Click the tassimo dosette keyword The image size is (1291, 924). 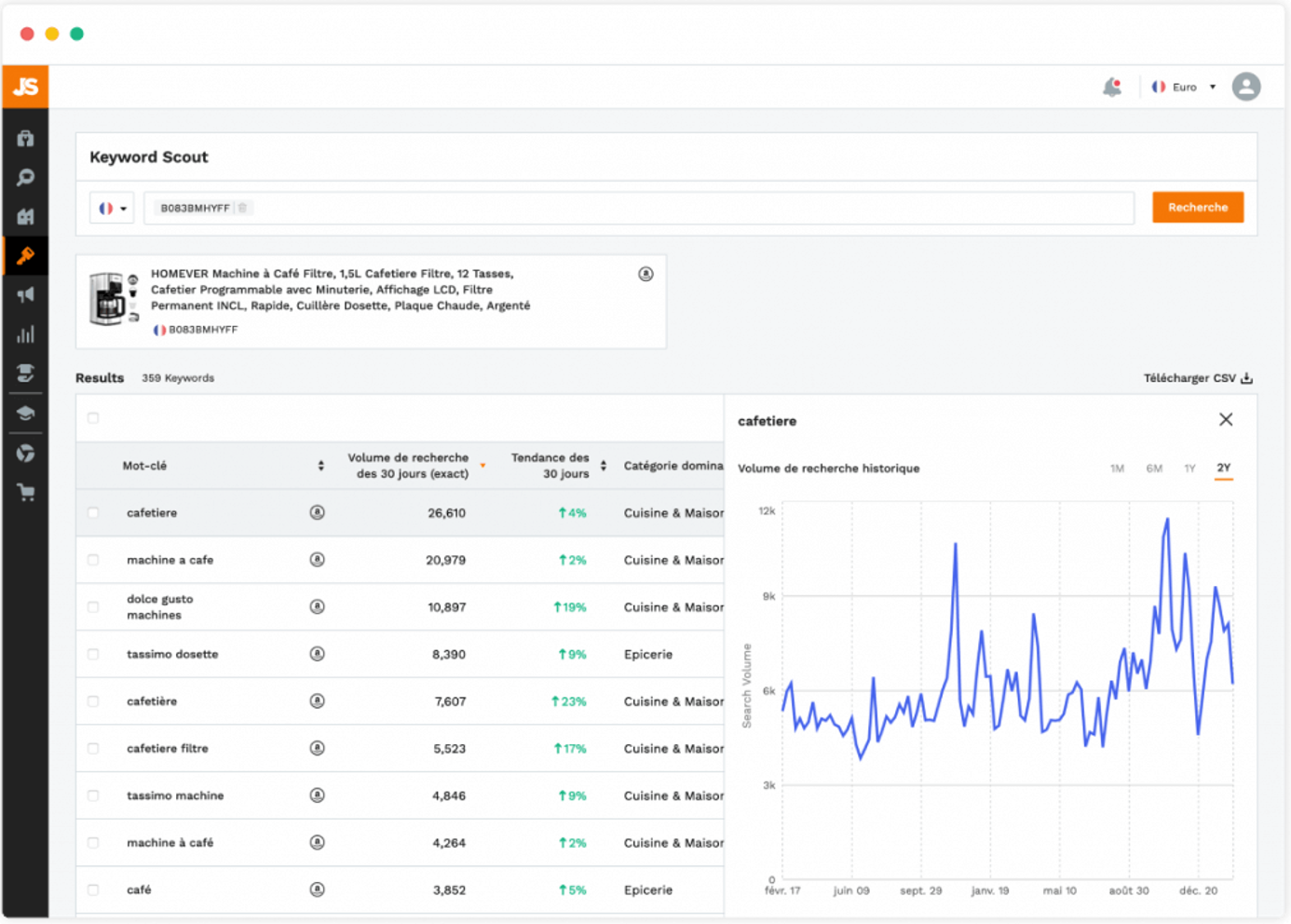[172, 655]
